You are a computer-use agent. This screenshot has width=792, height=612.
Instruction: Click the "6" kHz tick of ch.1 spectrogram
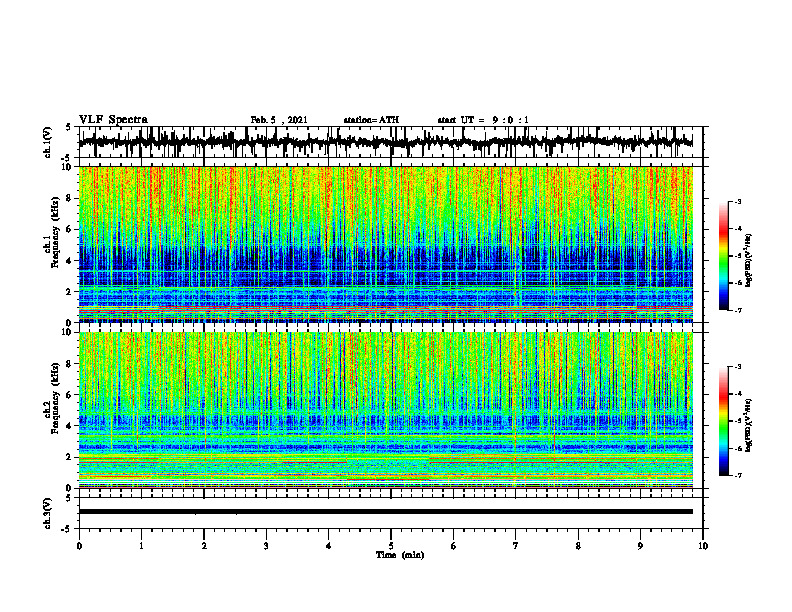[x=70, y=229]
